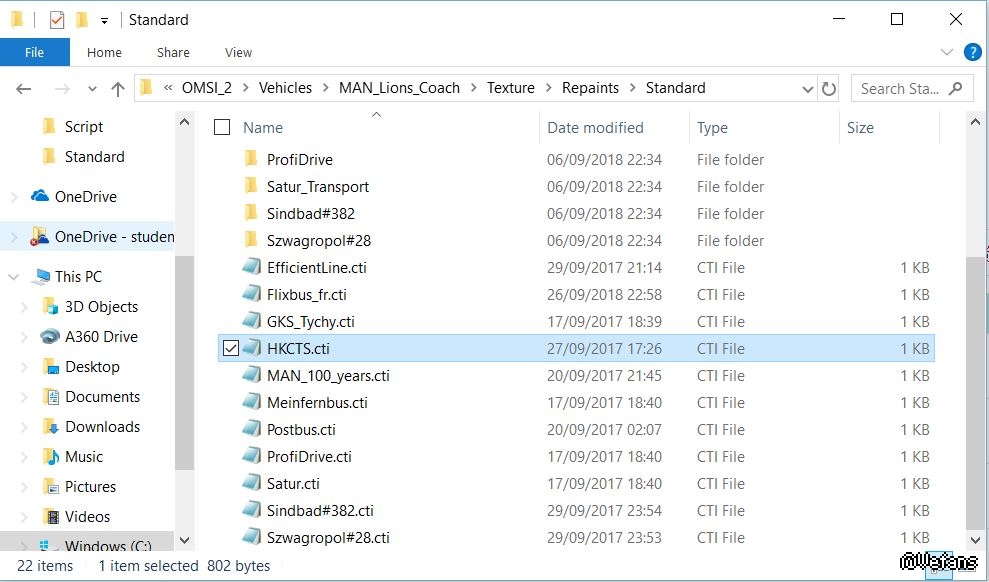Click the navigation pane scrollbar thumb
The width and height of the screenshot is (989, 582).
pyautogui.click(x=184, y=363)
